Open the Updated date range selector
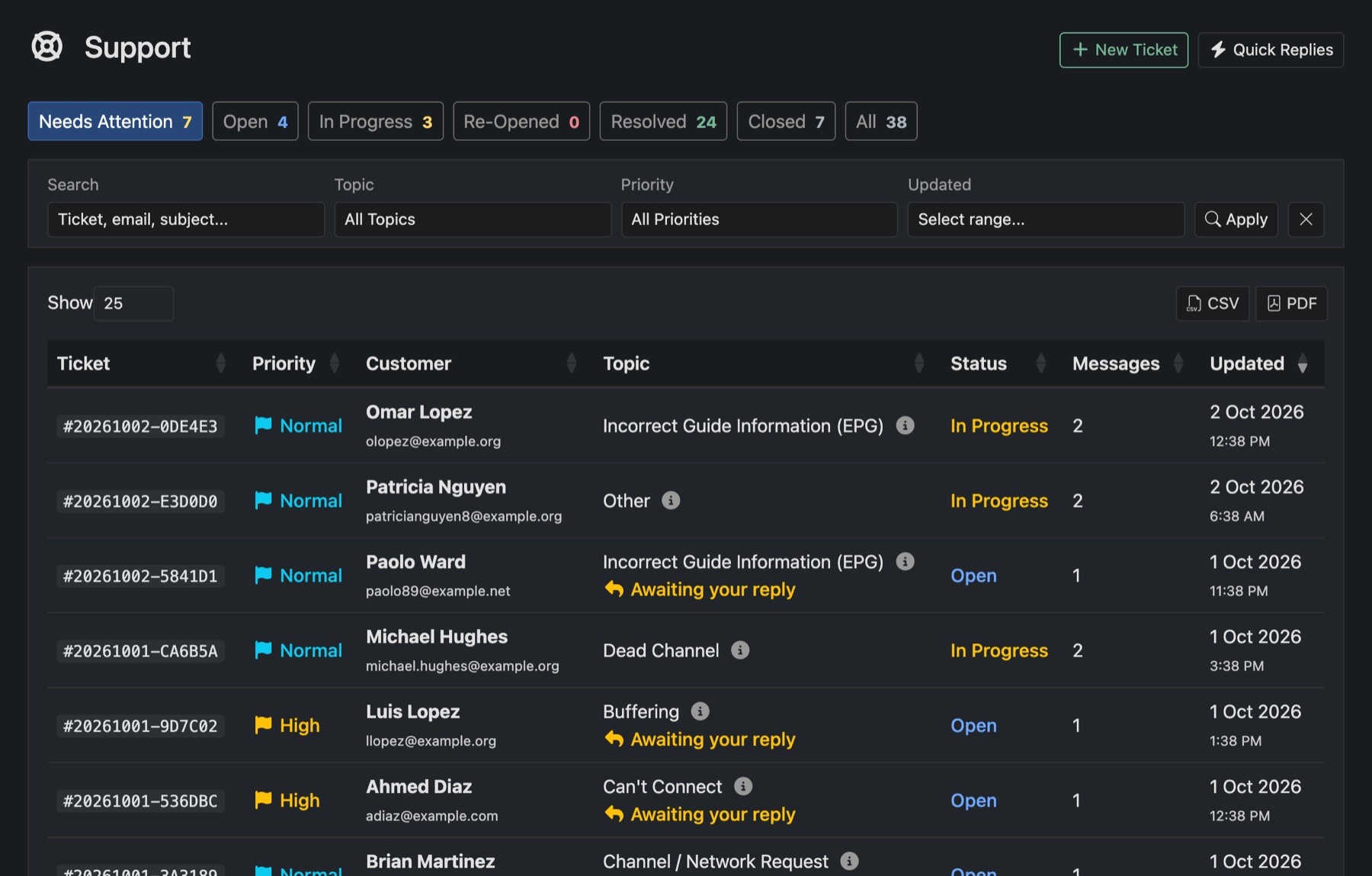The image size is (1372, 876). click(x=1046, y=220)
